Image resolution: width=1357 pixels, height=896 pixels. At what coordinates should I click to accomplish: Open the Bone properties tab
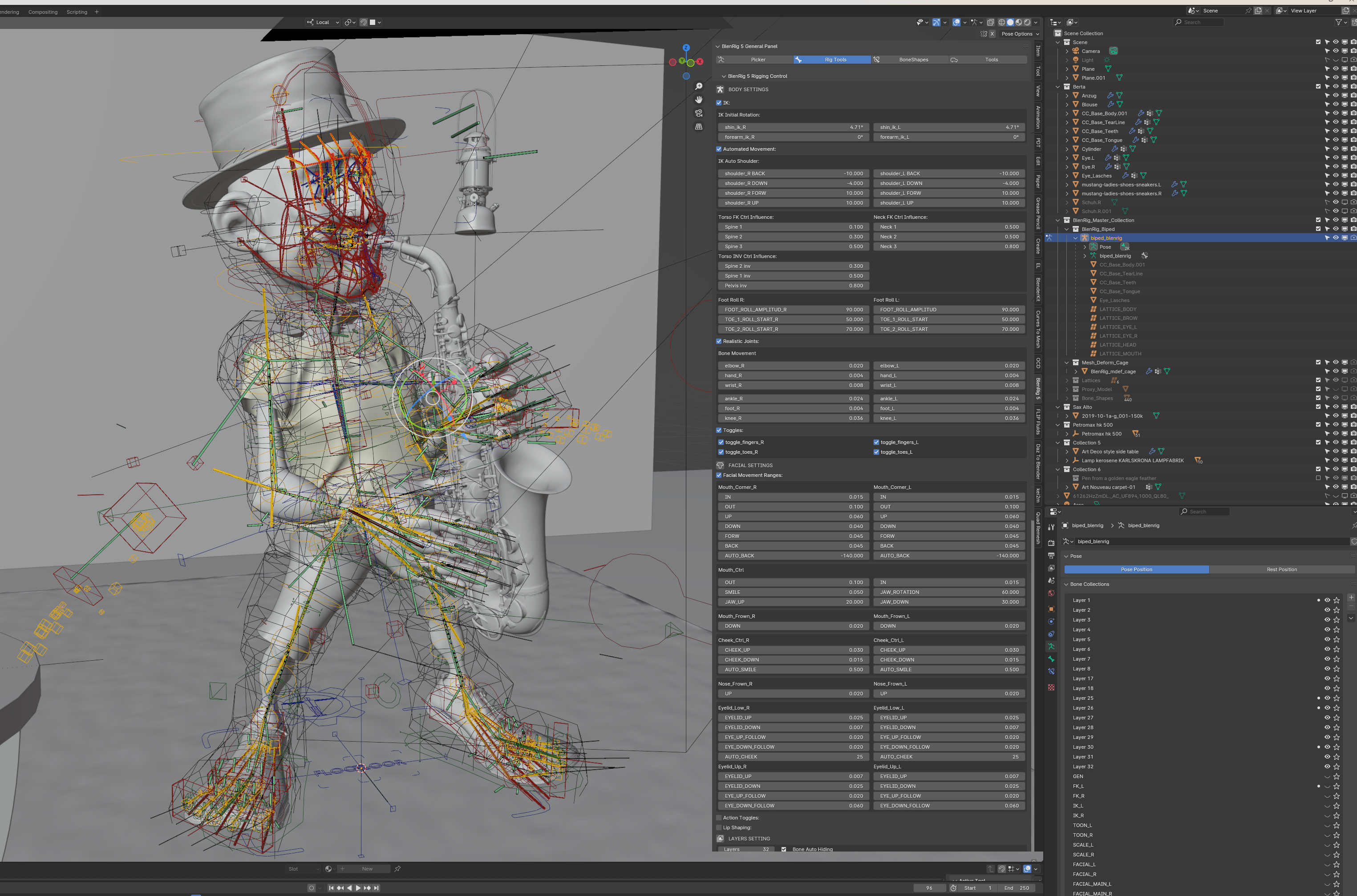1051,659
